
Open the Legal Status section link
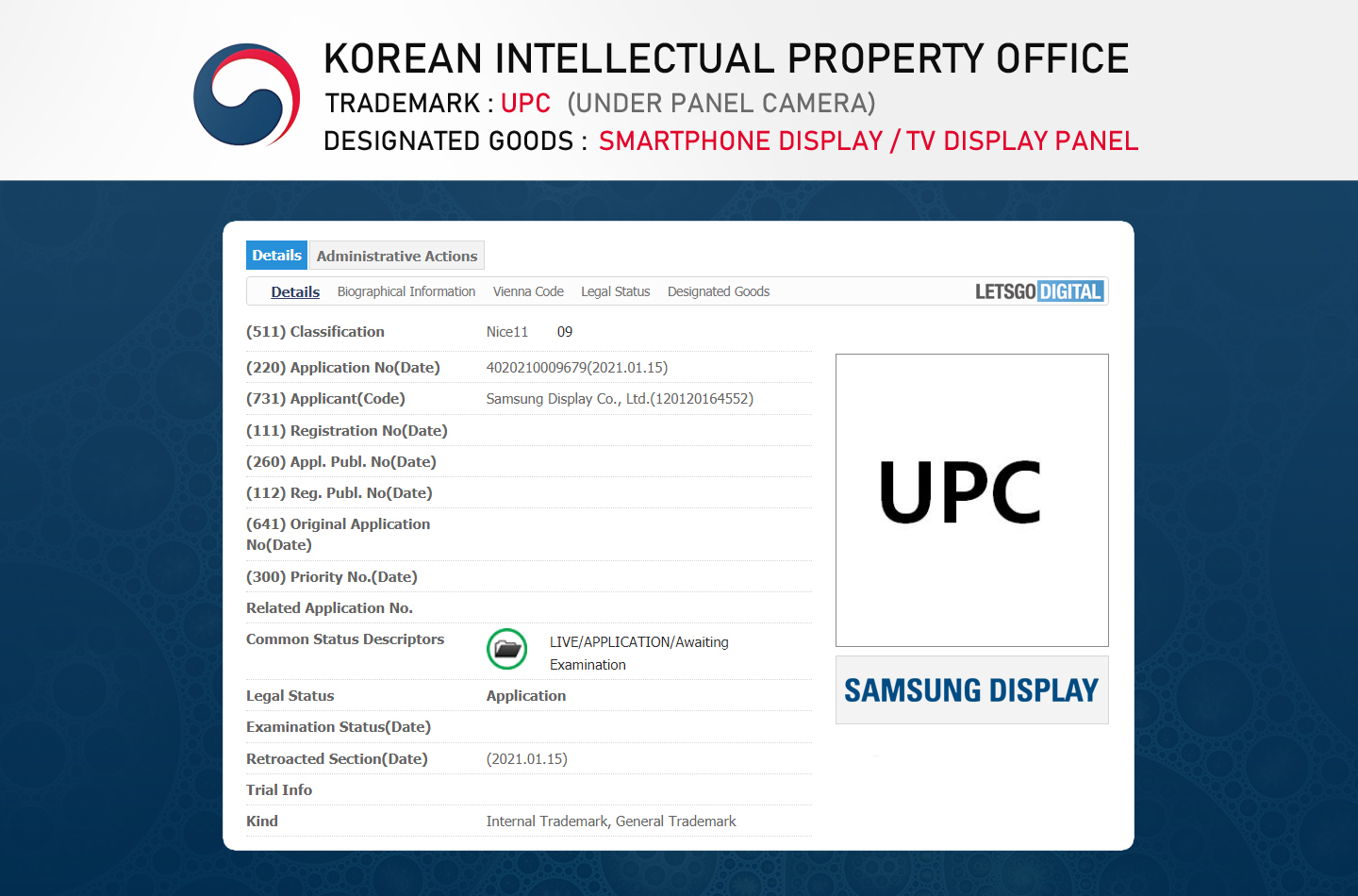[x=615, y=292]
